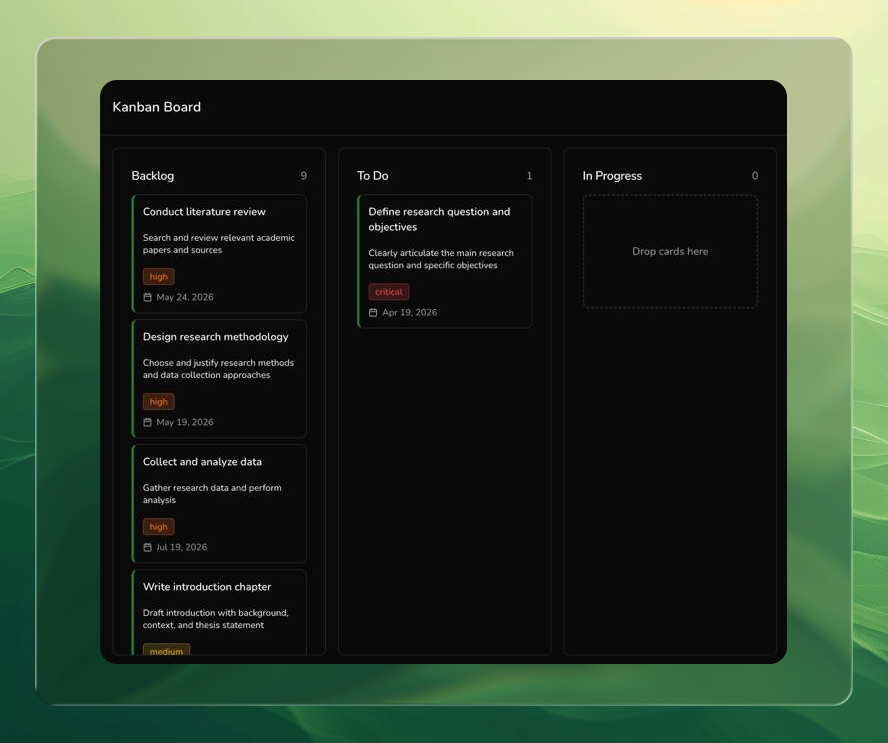
Task: Select the Design research methodology card
Action: coord(219,379)
